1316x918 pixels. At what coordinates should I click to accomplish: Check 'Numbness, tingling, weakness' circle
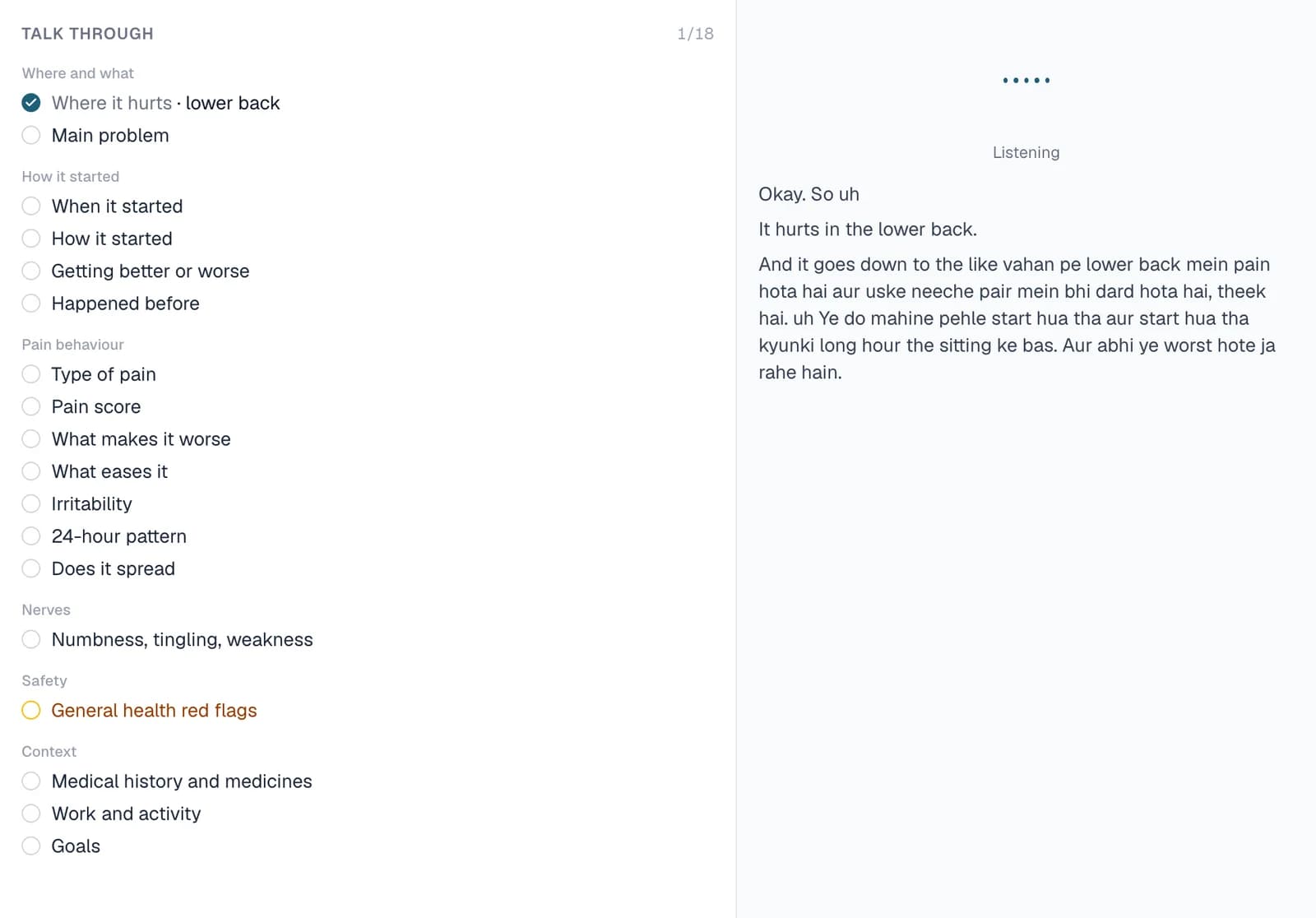click(31, 639)
